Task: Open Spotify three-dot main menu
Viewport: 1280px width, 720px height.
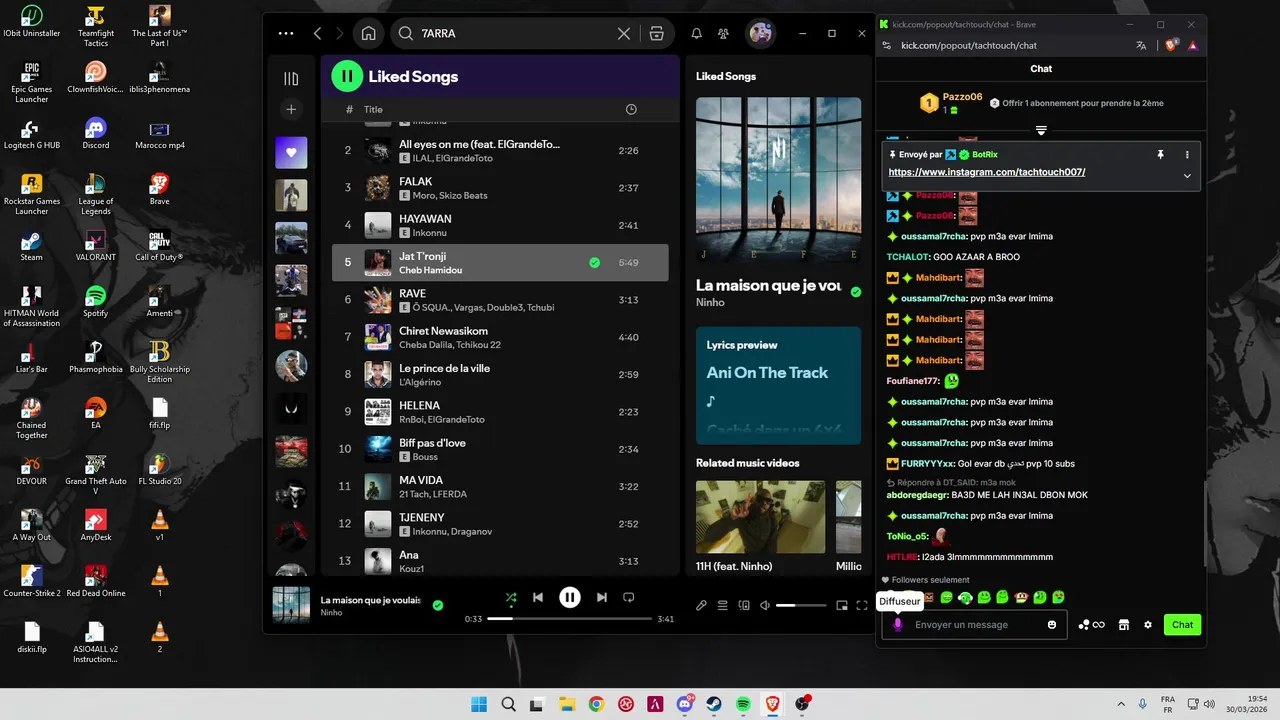Action: [286, 33]
